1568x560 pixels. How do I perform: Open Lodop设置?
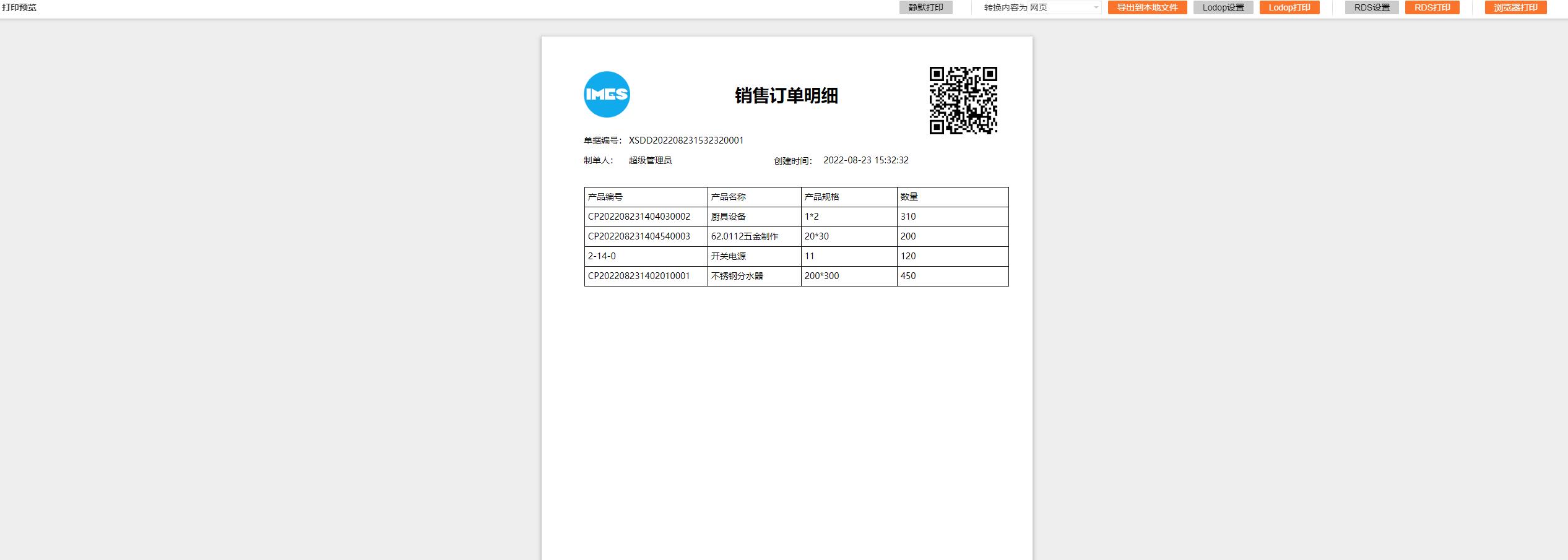[1223, 7]
